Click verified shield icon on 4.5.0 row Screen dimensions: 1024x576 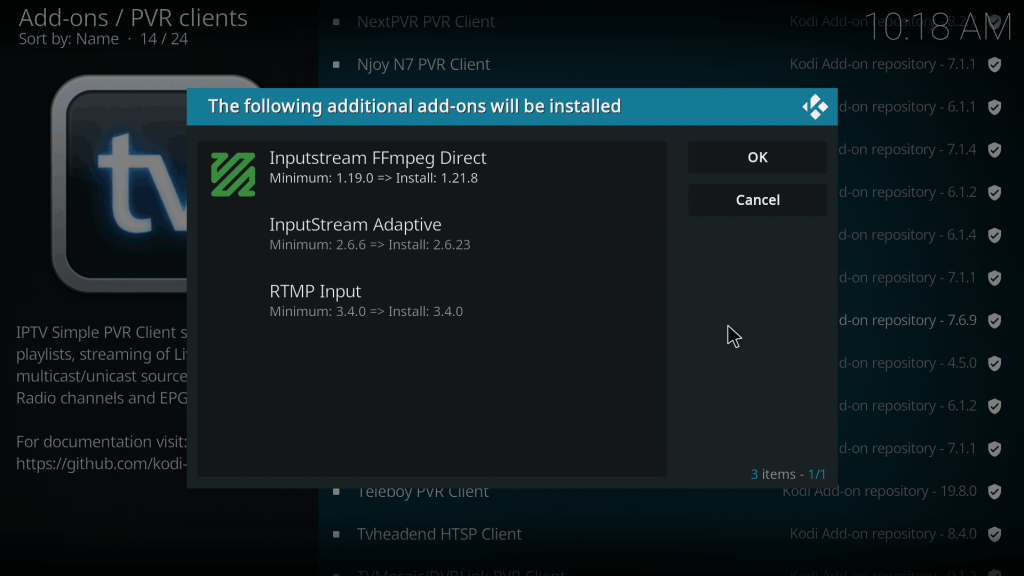pyautogui.click(x=994, y=364)
